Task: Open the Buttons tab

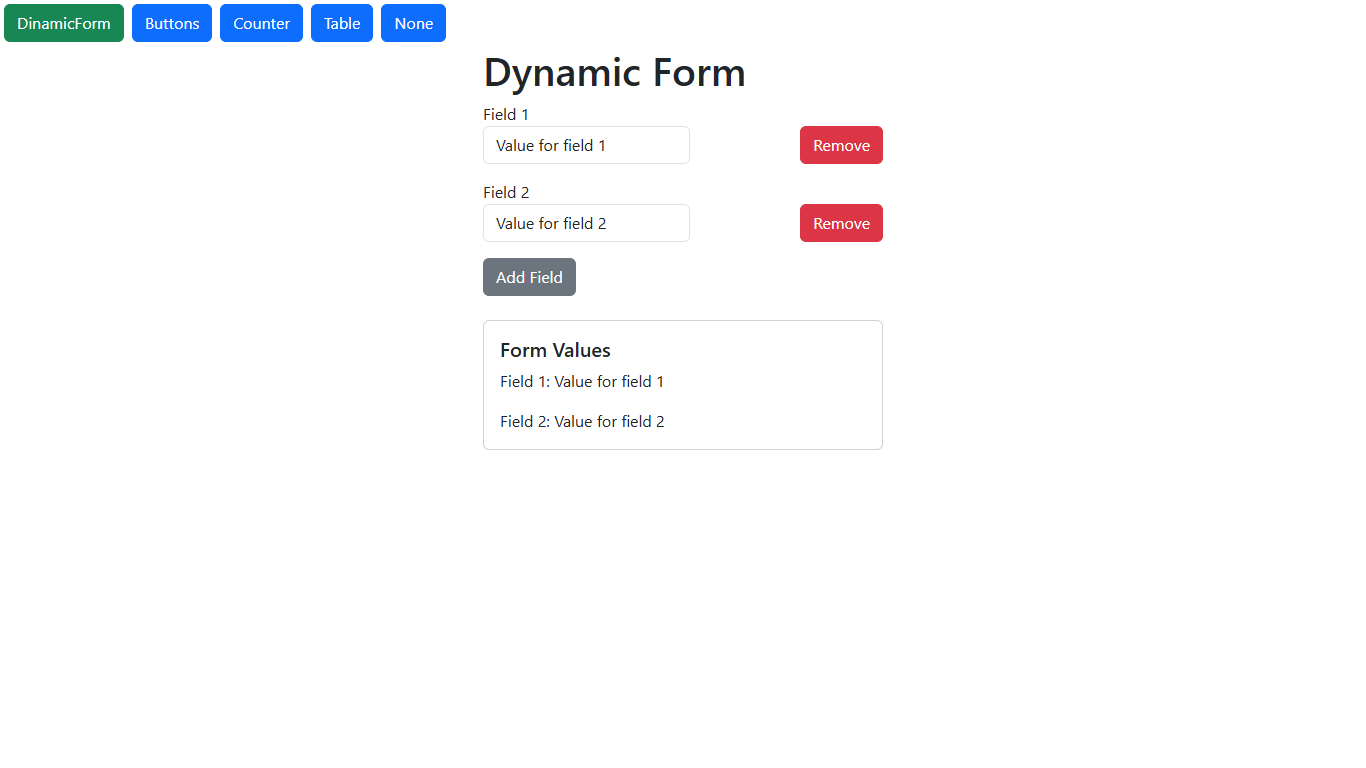Action: click(172, 23)
